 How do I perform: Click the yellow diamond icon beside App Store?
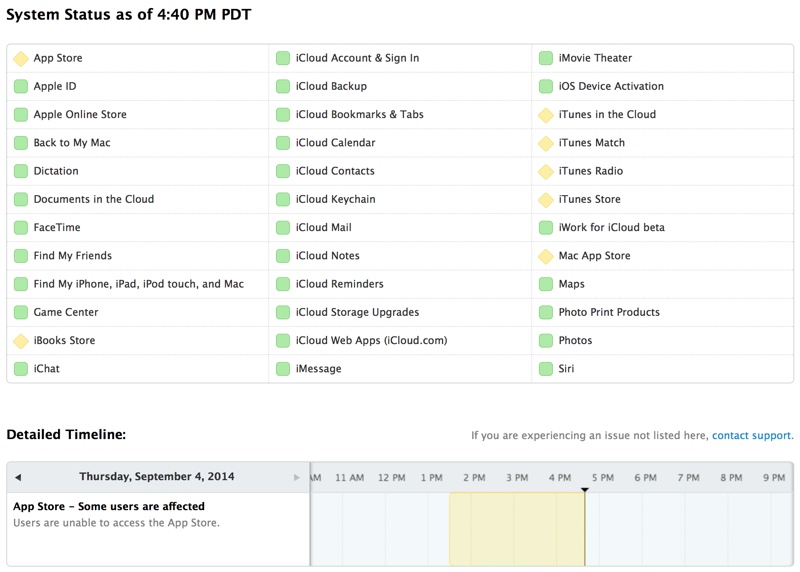(21, 59)
